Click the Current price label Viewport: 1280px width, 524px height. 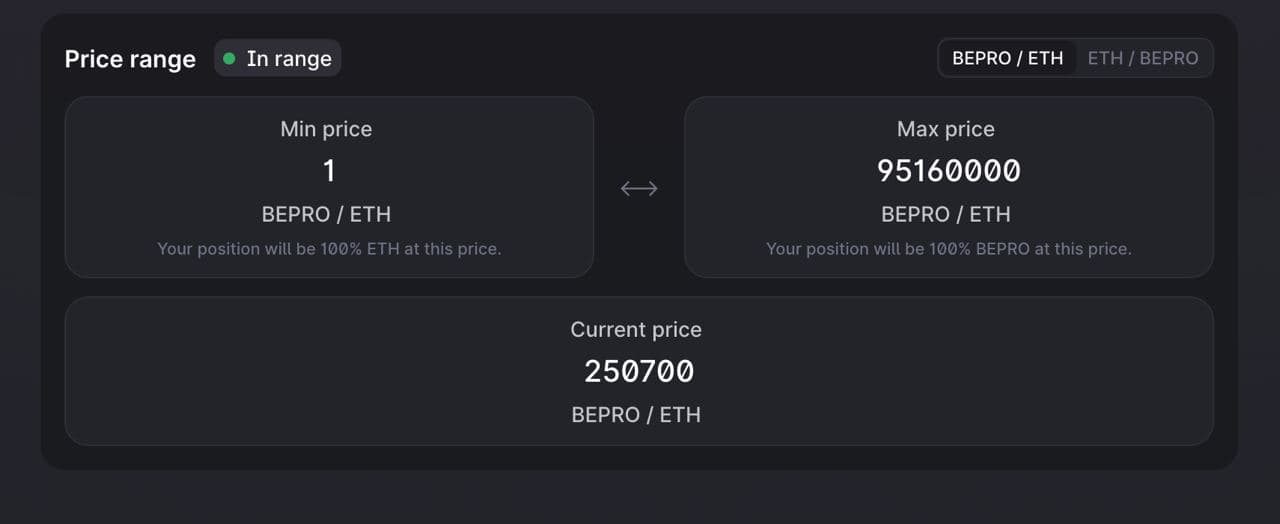tap(636, 330)
